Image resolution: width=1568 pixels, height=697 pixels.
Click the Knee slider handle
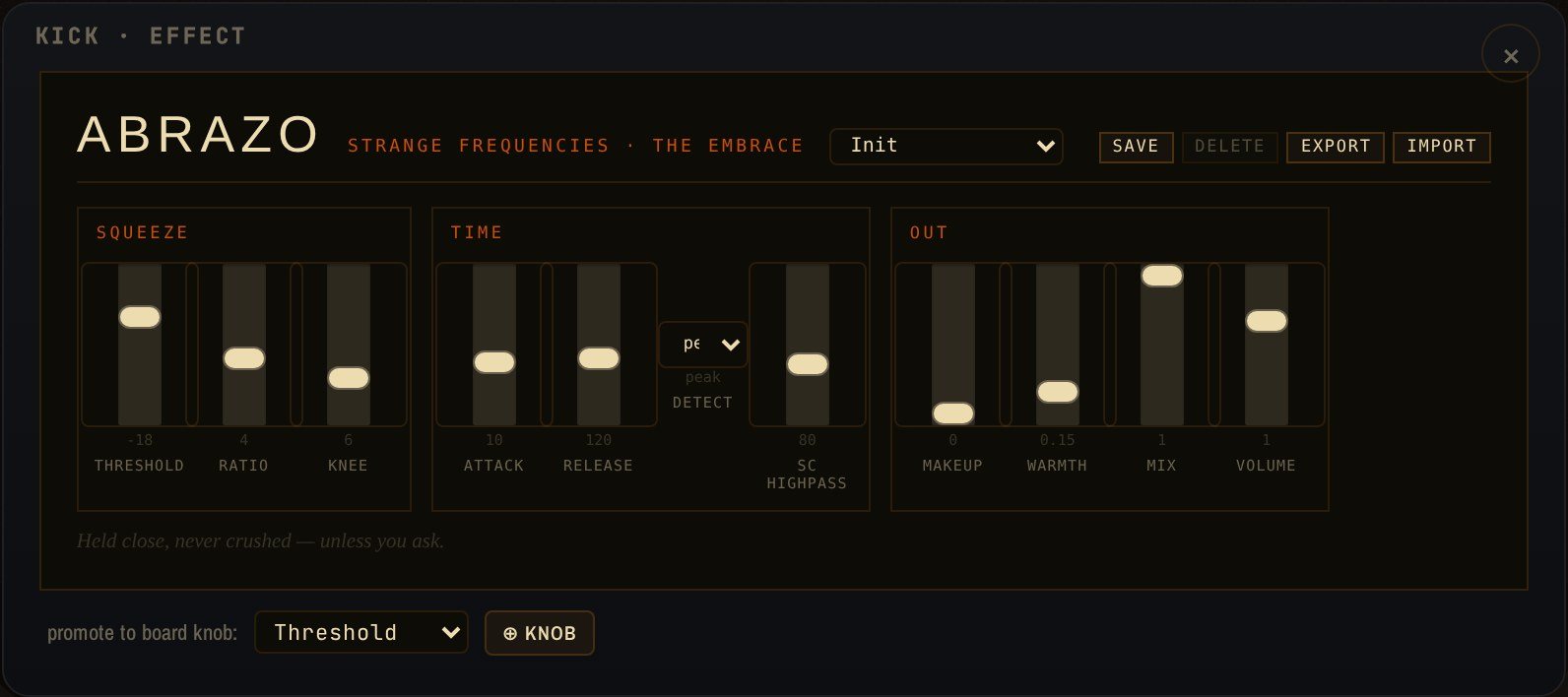click(349, 378)
